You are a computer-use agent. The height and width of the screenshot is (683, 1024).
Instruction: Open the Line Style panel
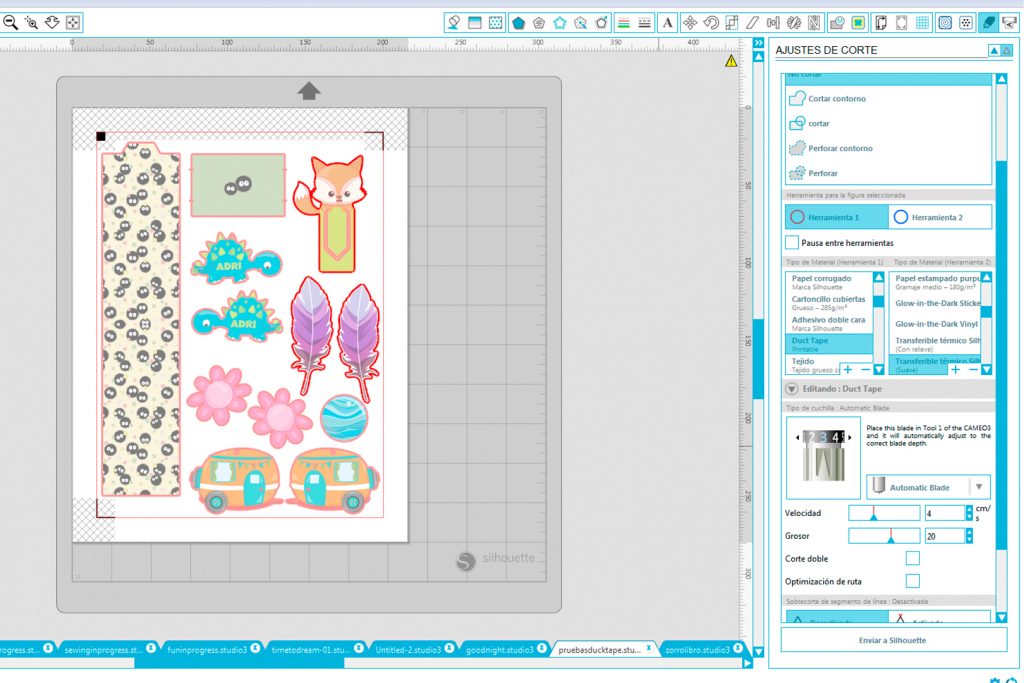(645, 23)
